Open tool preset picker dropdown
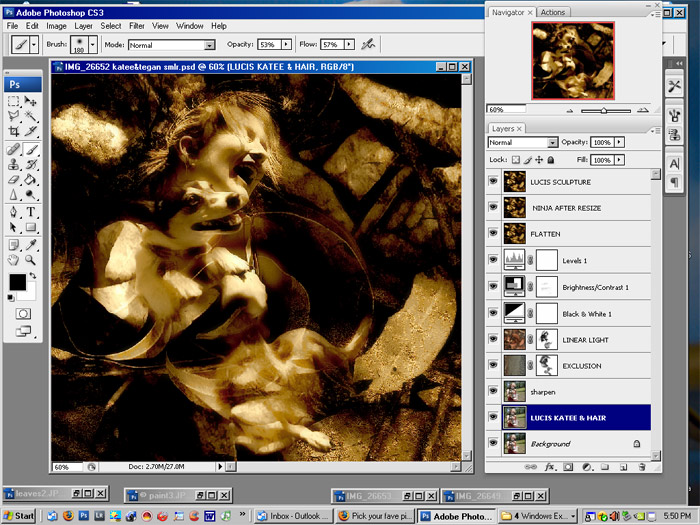This screenshot has height=525, width=700. click(x=33, y=44)
